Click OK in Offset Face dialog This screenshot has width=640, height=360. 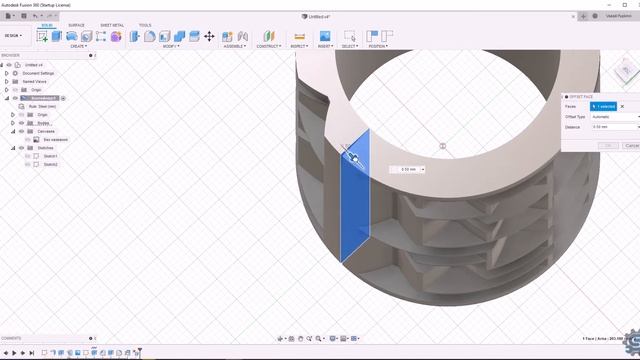[x=608, y=146]
